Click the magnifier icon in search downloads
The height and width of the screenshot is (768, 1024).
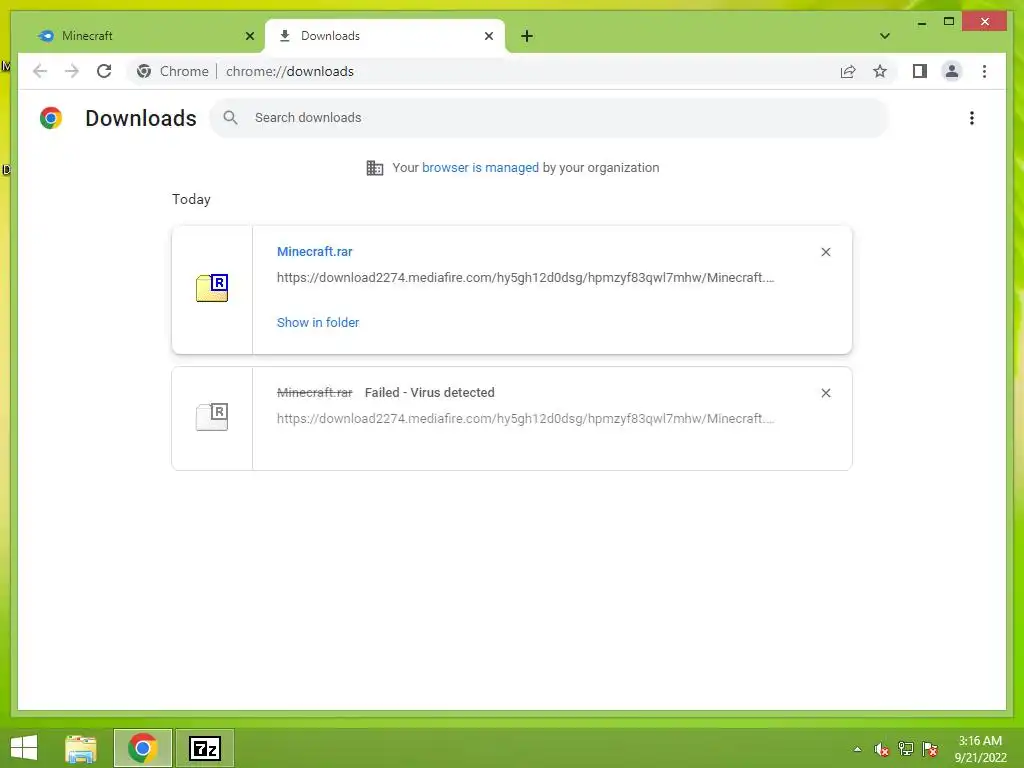pos(230,118)
